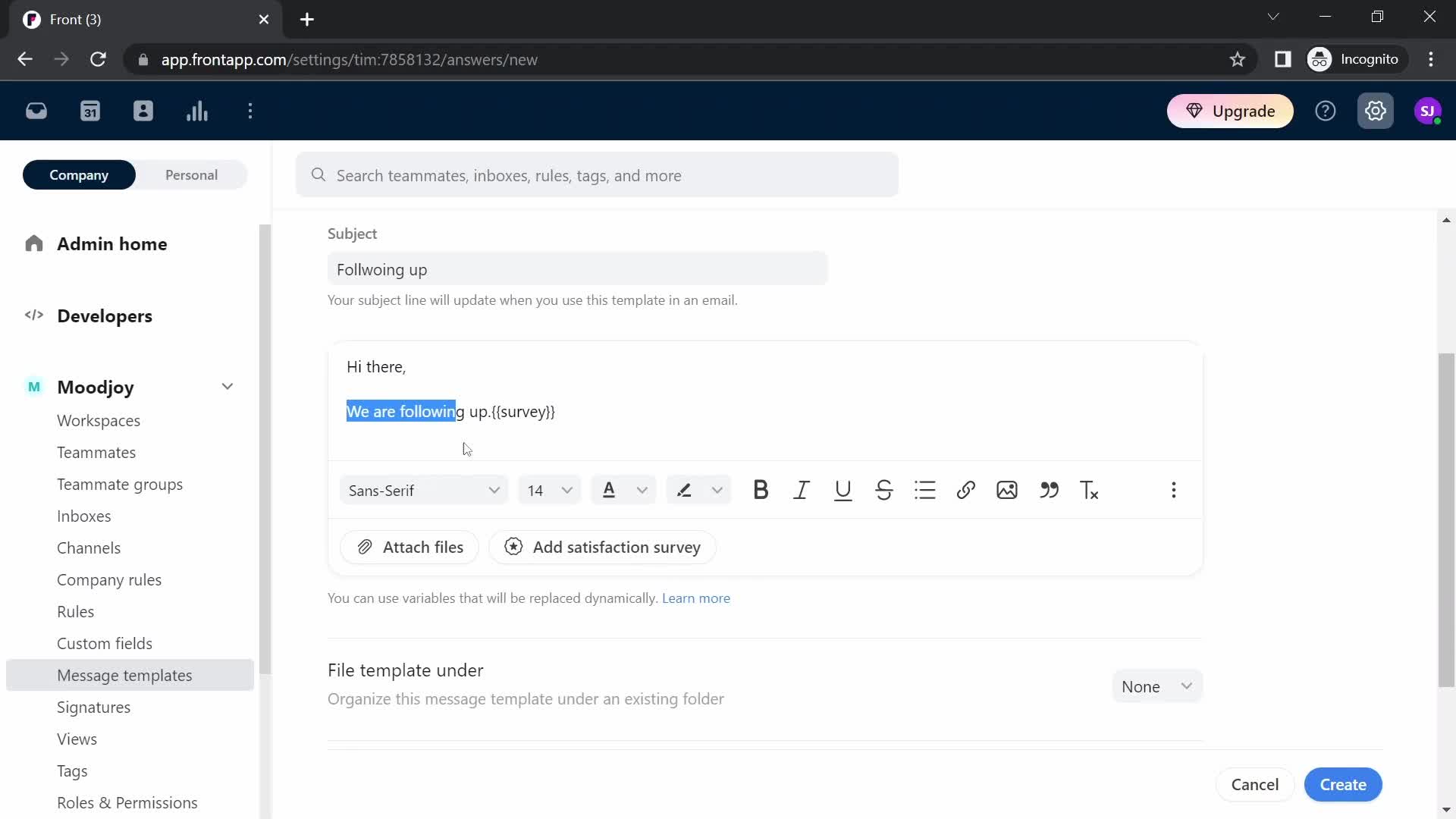Follow the Learn more link

click(x=696, y=598)
